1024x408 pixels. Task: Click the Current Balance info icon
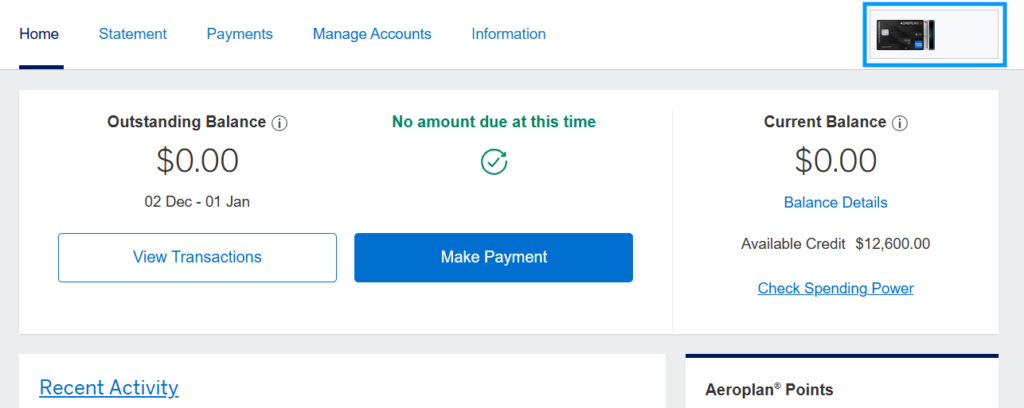[x=900, y=123]
